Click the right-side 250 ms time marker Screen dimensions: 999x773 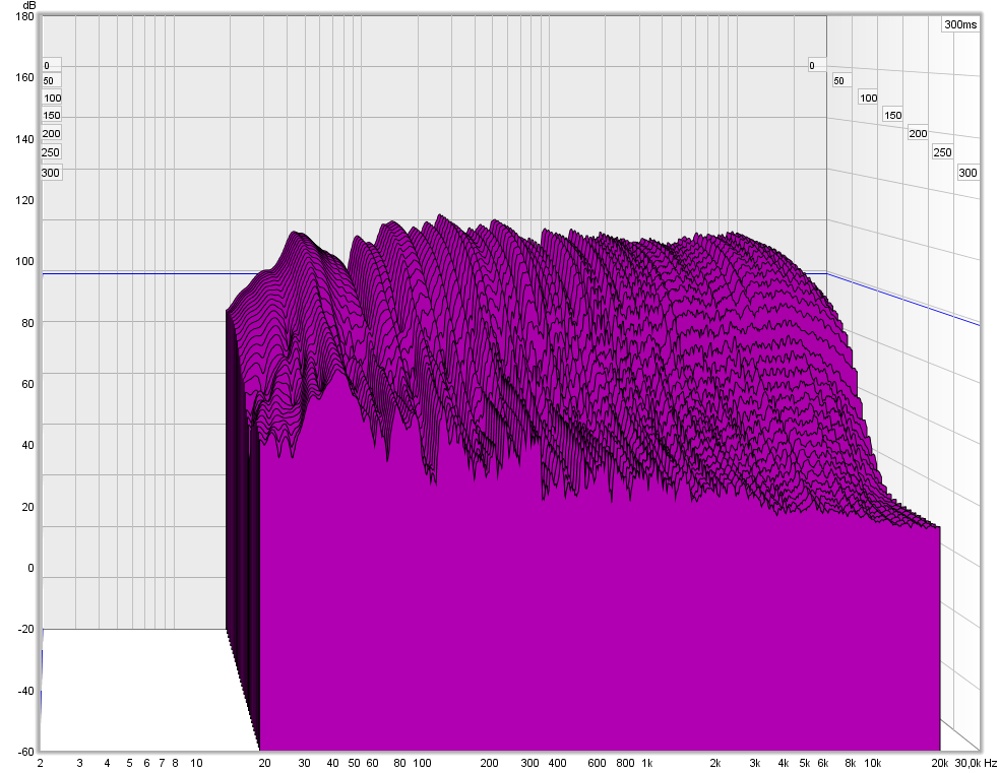pyautogui.click(x=942, y=152)
